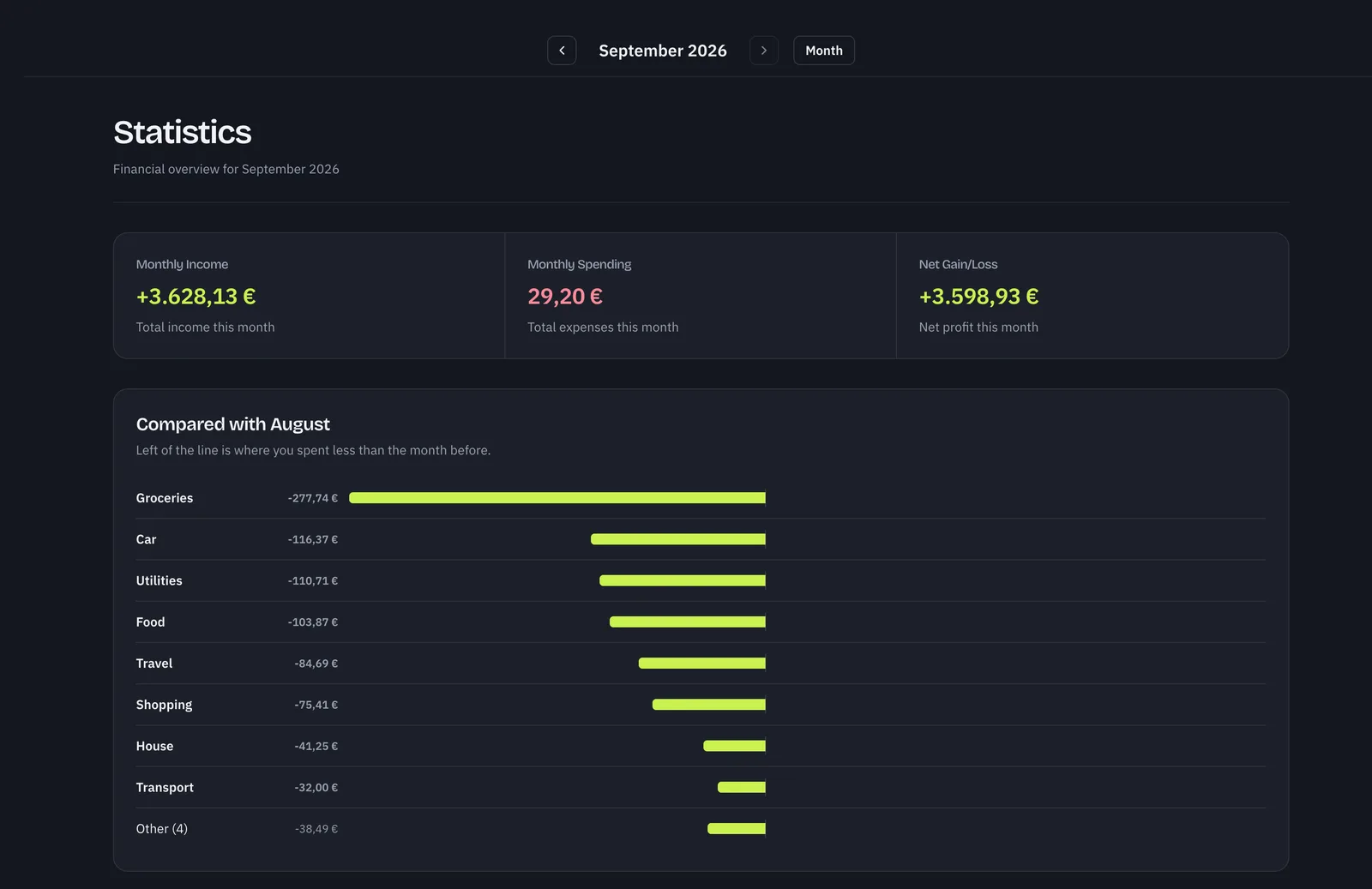This screenshot has width=1372, height=889.
Task: Click the Food comparison bar
Action: pyautogui.click(x=688, y=622)
